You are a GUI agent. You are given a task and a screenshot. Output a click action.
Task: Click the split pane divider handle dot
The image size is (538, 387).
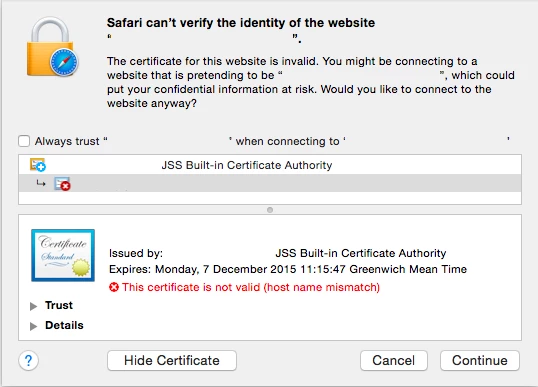click(x=270, y=210)
